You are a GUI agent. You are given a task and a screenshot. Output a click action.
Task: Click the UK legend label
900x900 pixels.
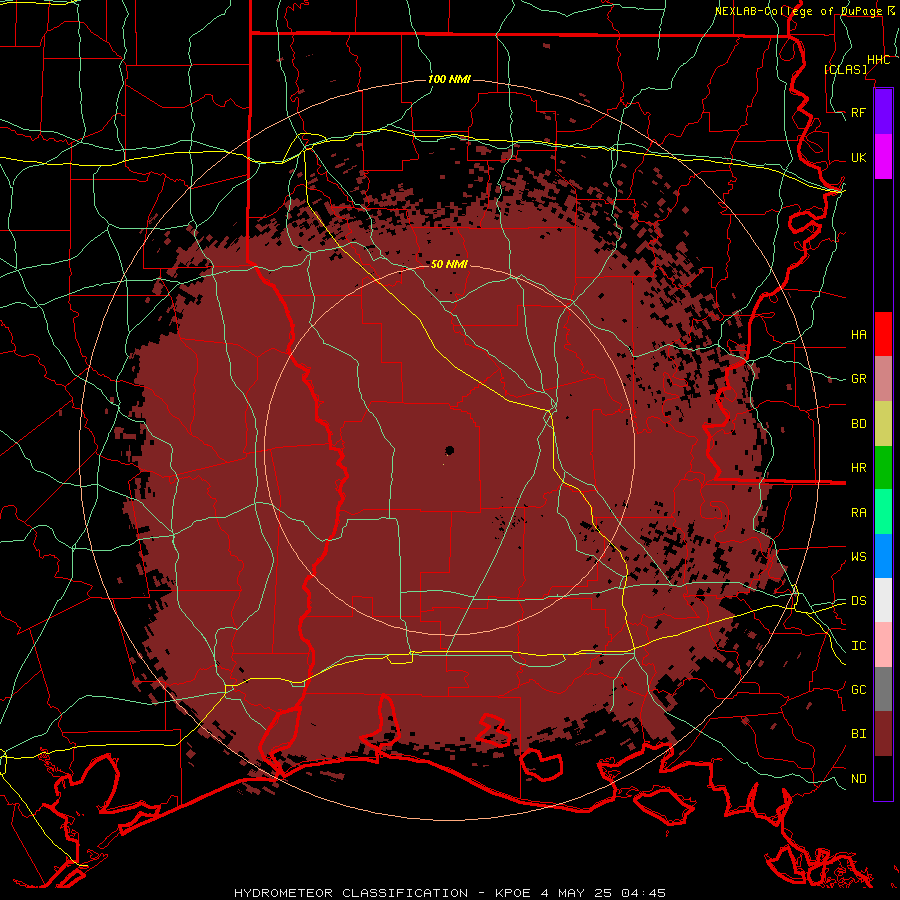pyautogui.click(x=859, y=157)
